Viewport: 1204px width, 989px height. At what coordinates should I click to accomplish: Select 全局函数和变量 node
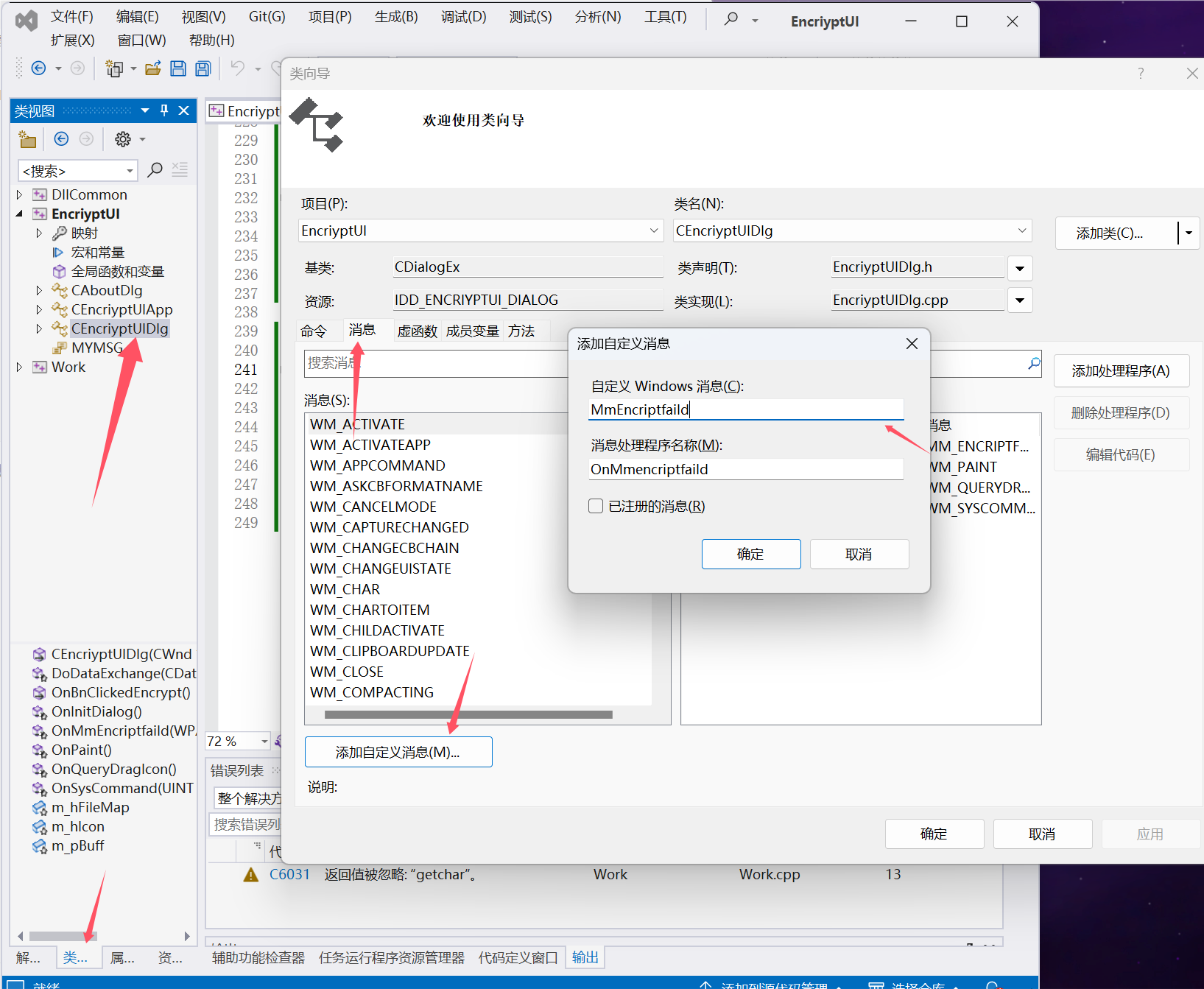(117, 271)
